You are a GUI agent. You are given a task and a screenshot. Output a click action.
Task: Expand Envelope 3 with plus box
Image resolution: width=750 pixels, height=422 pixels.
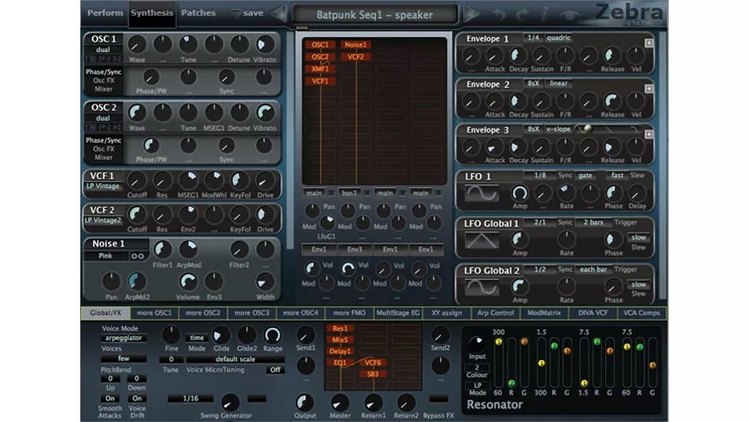pos(649,134)
